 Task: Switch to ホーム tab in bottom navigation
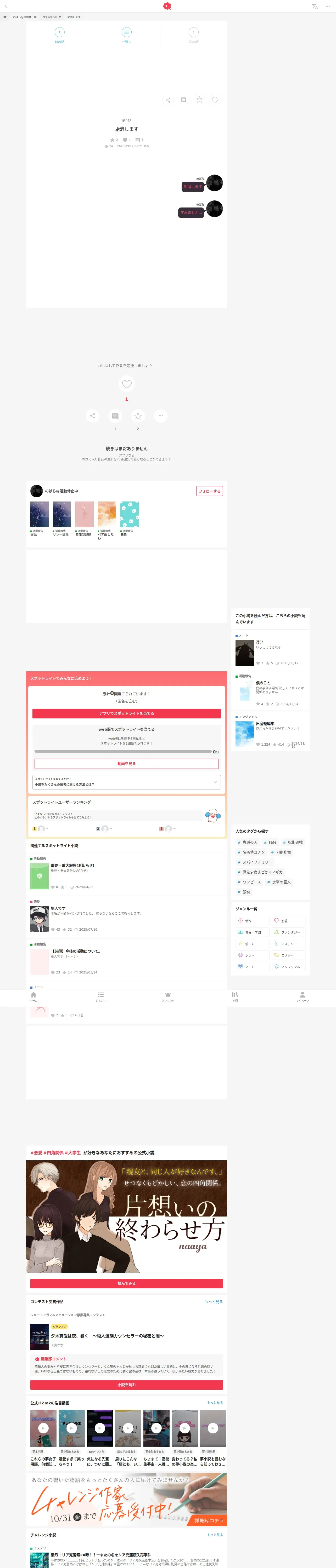[x=33, y=997]
